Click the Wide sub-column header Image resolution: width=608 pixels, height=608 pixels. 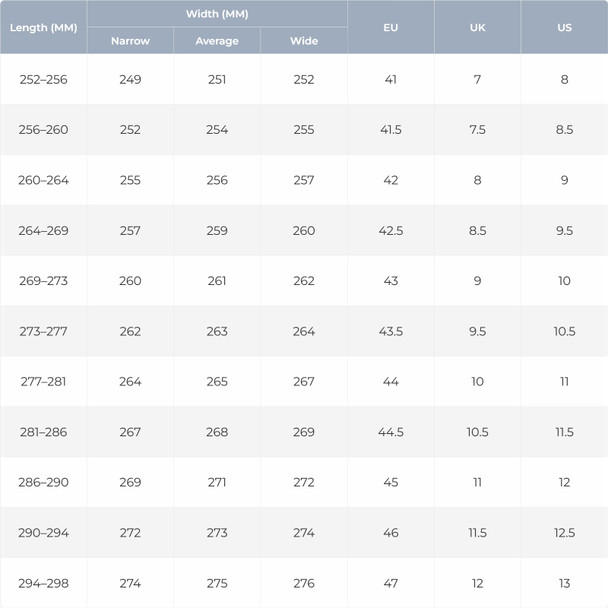pyautogui.click(x=304, y=41)
